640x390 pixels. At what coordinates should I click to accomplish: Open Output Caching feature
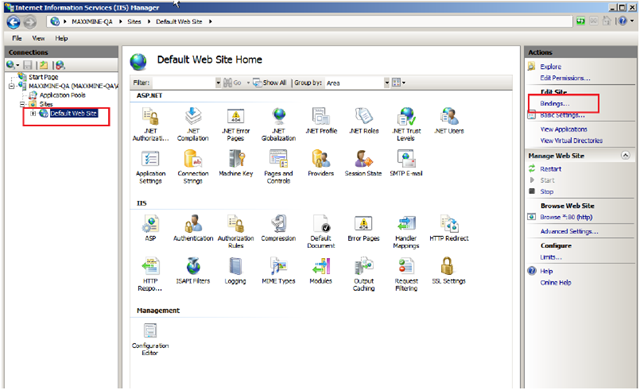click(364, 274)
